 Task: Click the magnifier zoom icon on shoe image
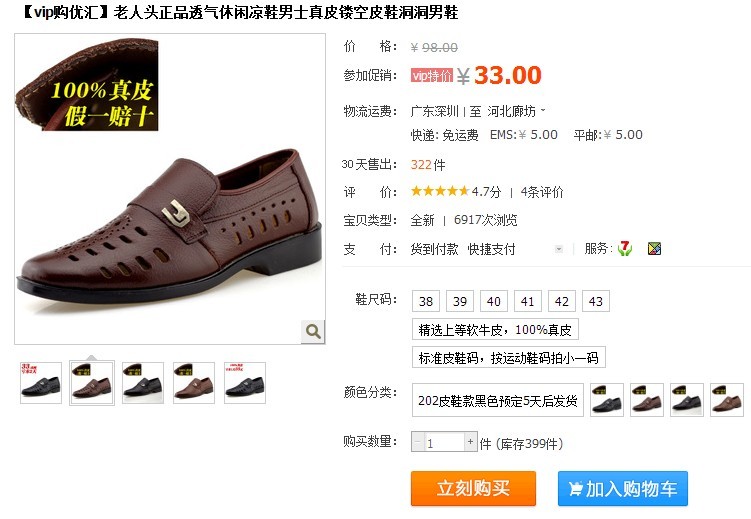(x=313, y=331)
